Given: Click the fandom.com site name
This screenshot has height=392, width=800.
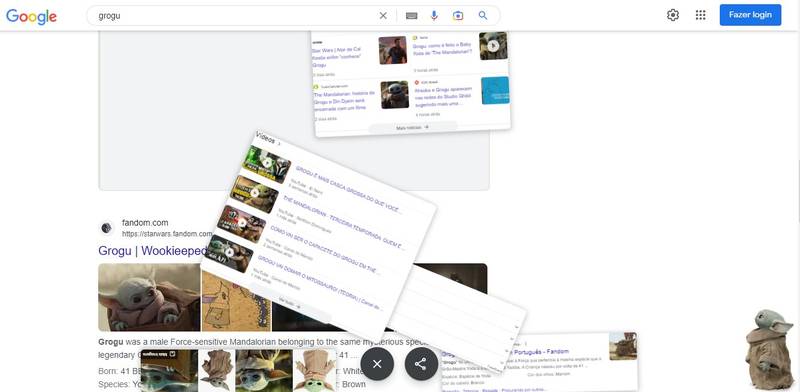Looking at the screenshot, I should point(145,223).
